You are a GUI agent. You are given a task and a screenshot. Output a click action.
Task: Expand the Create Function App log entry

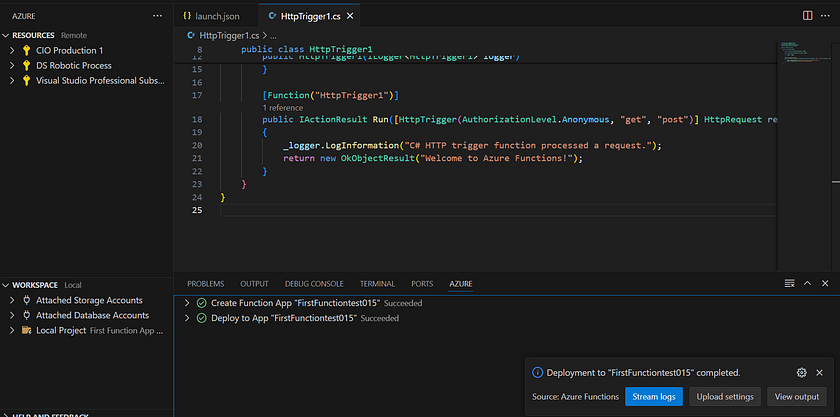tap(187, 302)
